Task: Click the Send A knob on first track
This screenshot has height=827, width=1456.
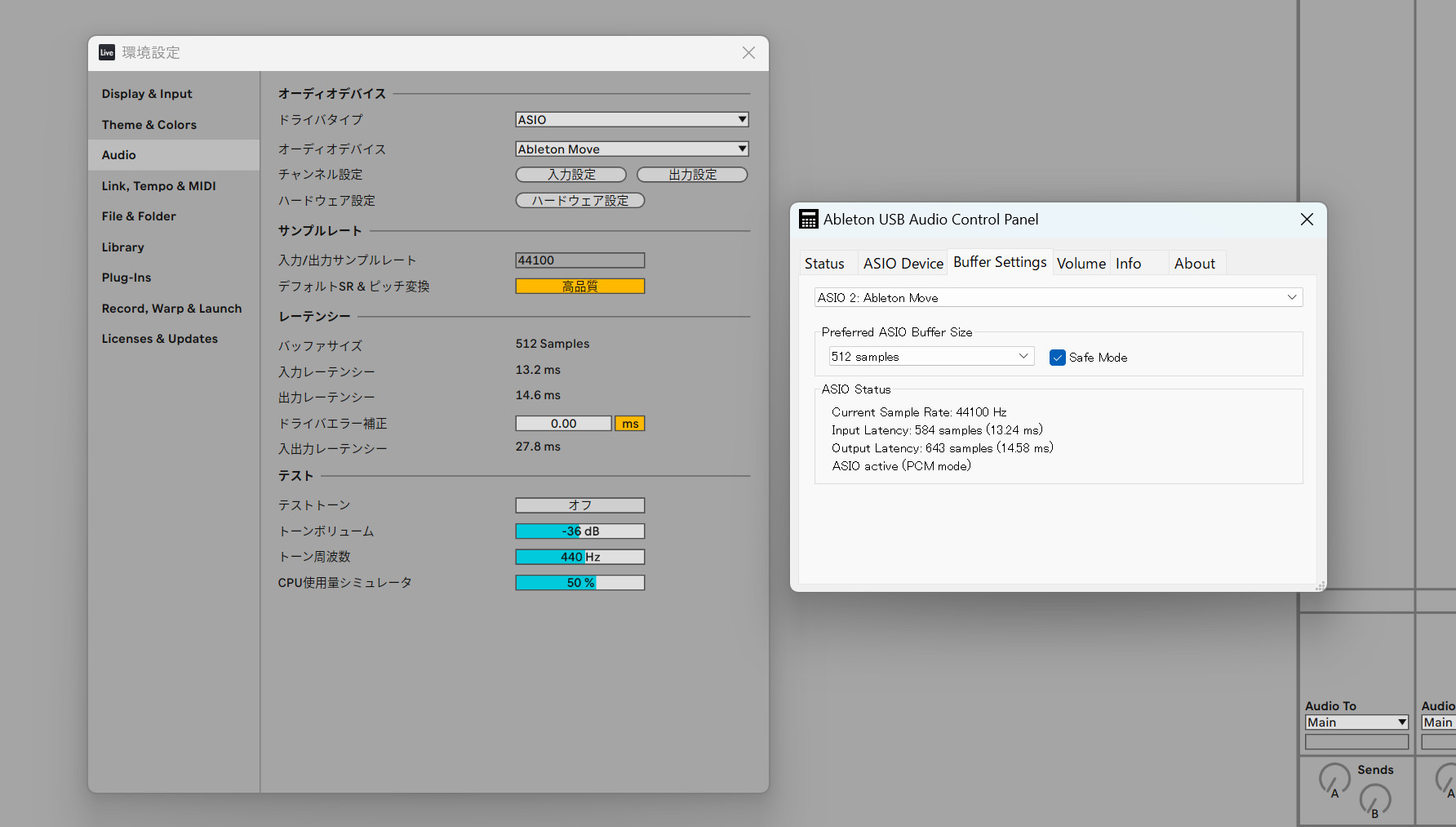Action: pos(1334,780)
